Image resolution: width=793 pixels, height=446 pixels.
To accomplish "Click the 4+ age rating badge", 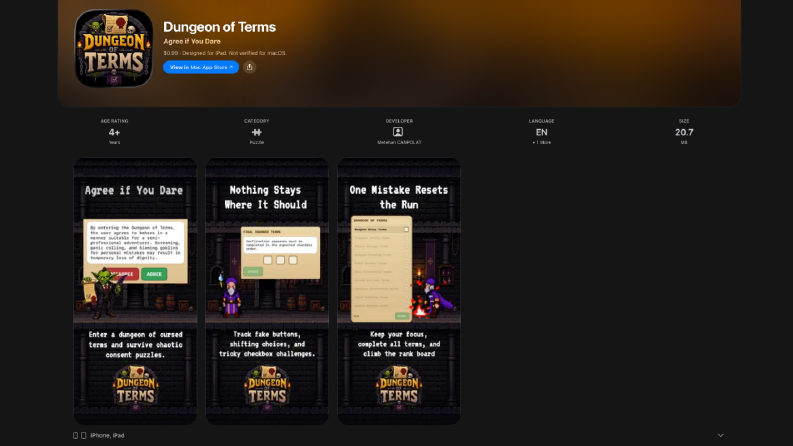I will (114, 132).
